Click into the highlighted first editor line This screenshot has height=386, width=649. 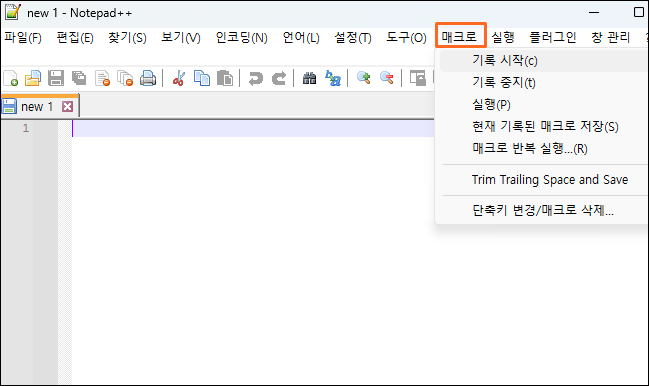pos(253,128)
